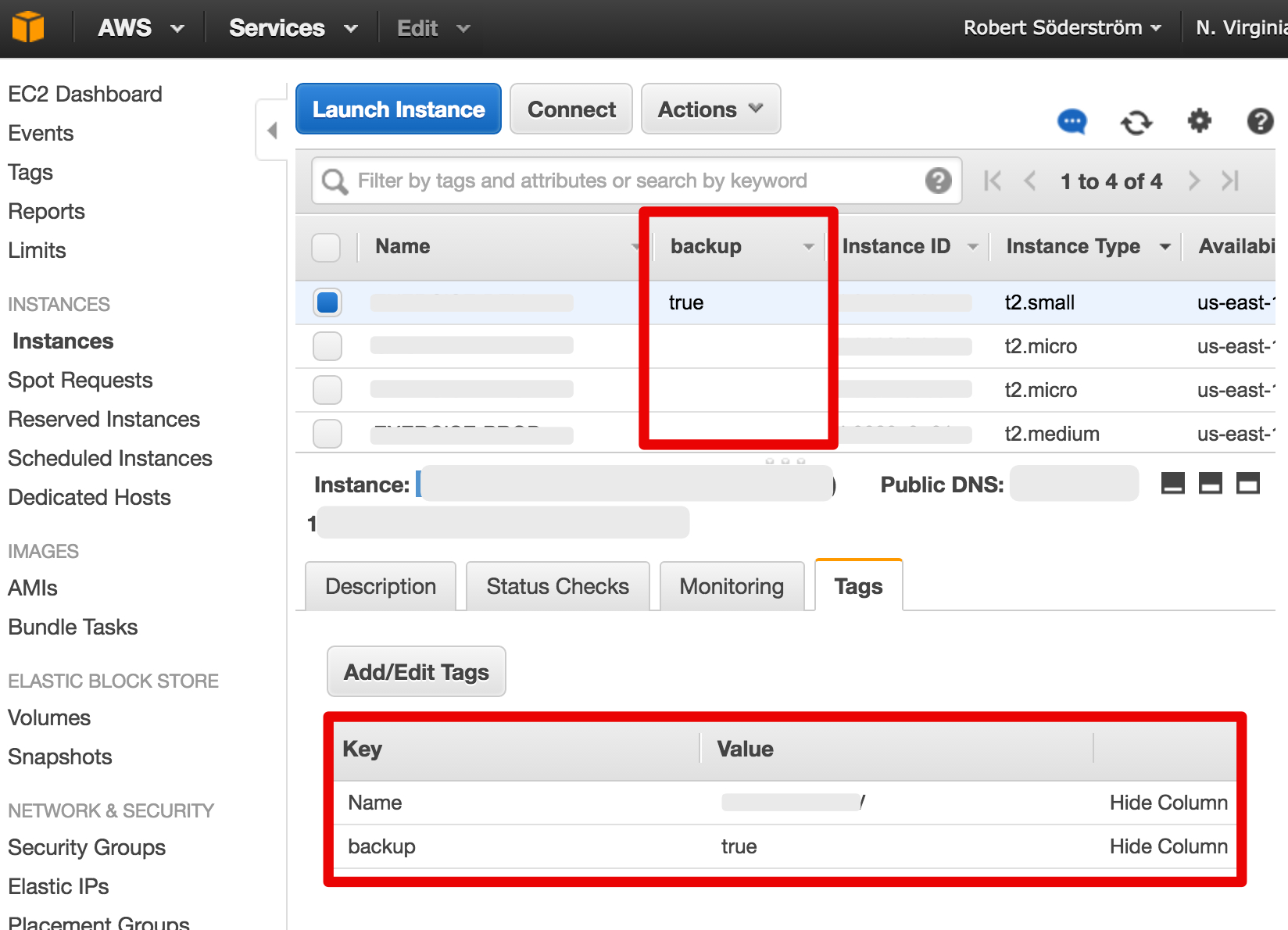Viewport: 1288px width, 930px height.
Task: Click the 'true' backup cell in first row
Action: click(686, 302)
